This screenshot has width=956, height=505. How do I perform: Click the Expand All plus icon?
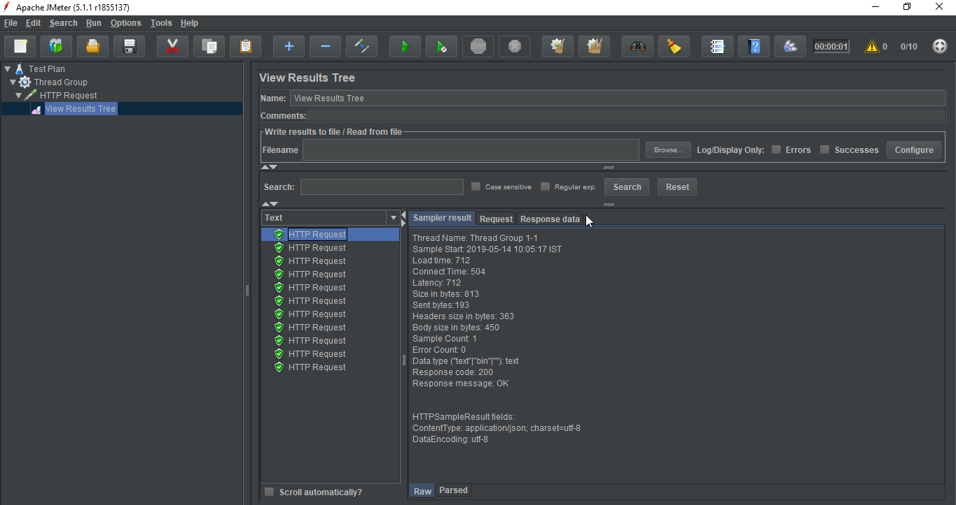coord(289,46)
